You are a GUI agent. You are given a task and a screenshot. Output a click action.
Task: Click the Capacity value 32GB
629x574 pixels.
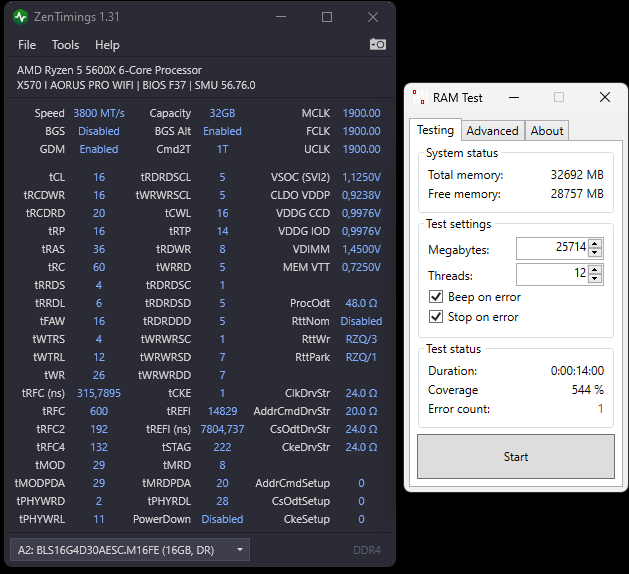pyautogui.click(x=222, y=113)
